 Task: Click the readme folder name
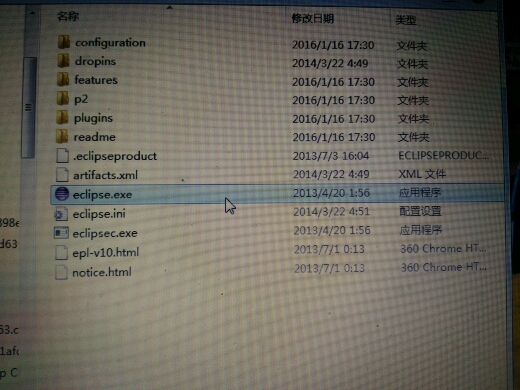coord(95,137)
